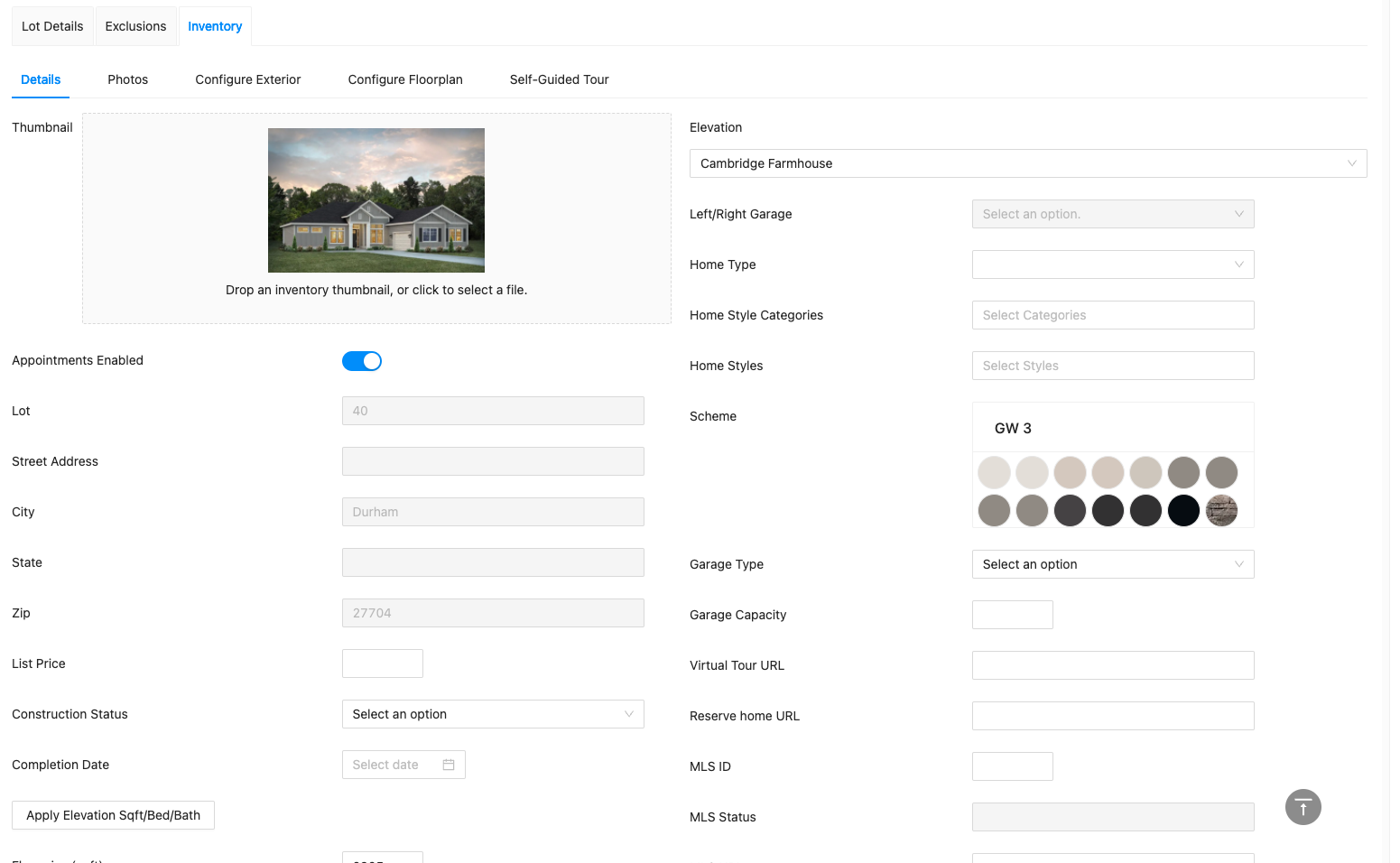This screenshot has width=1400, height=863.
Task: Click the Virtual Tour URL field
Action: (x=1113, y=665)
